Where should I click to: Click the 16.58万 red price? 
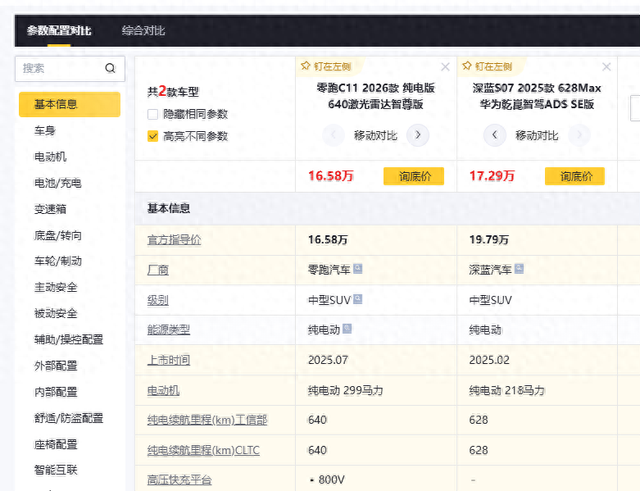coord(331,176)
